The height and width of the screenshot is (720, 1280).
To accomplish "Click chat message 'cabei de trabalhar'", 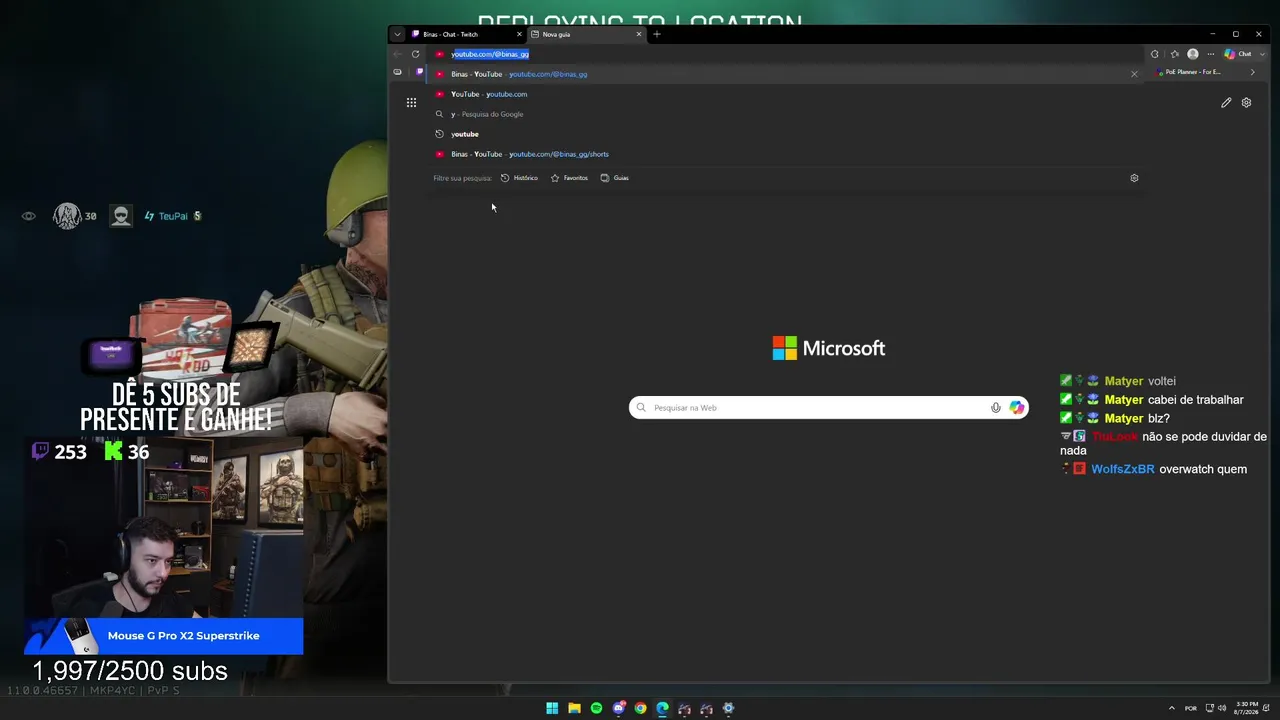I will pyautogui.click(x=1195, y=400).
